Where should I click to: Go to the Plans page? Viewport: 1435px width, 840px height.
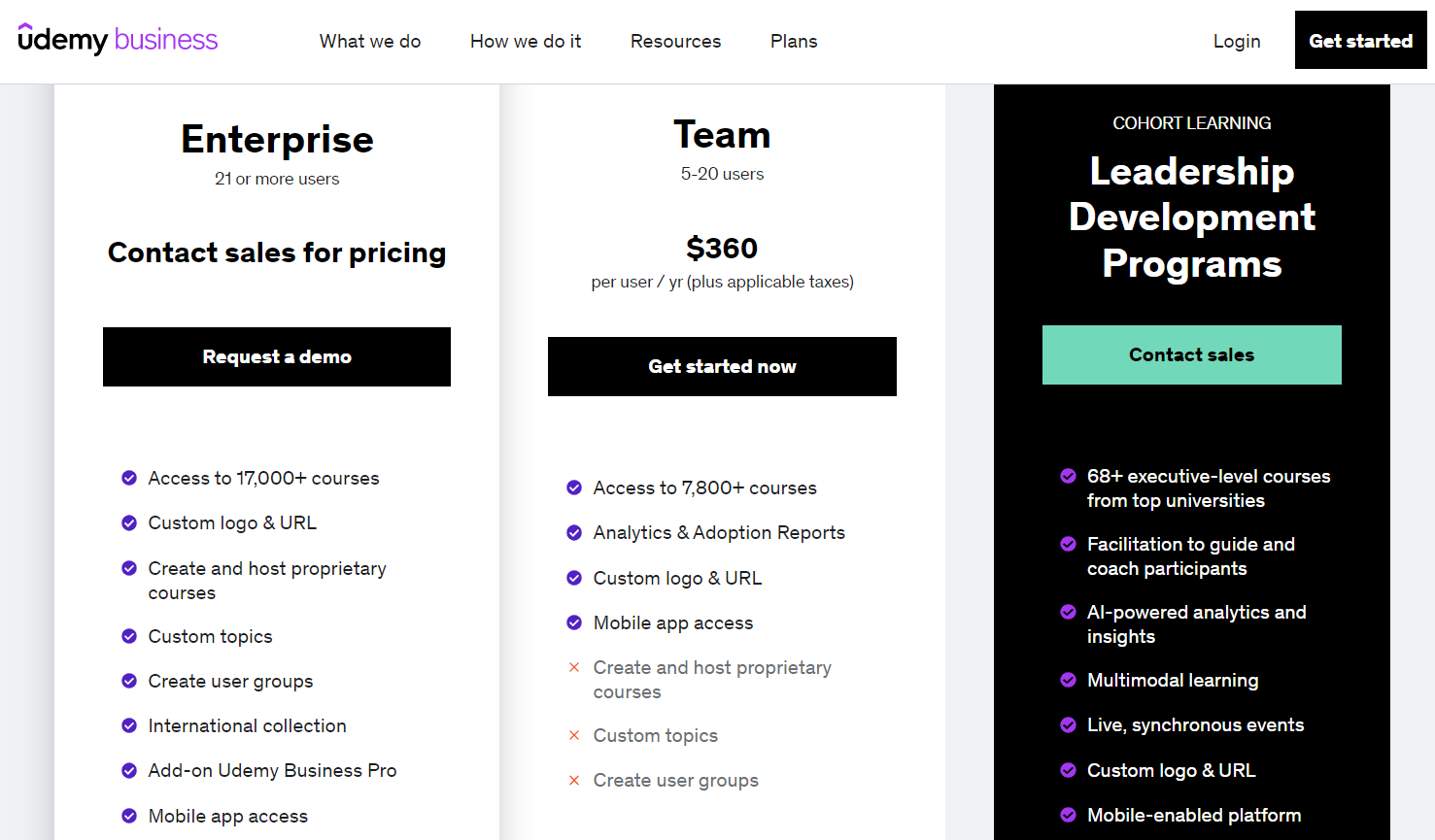pyautogui.click(x=794, y=41)
